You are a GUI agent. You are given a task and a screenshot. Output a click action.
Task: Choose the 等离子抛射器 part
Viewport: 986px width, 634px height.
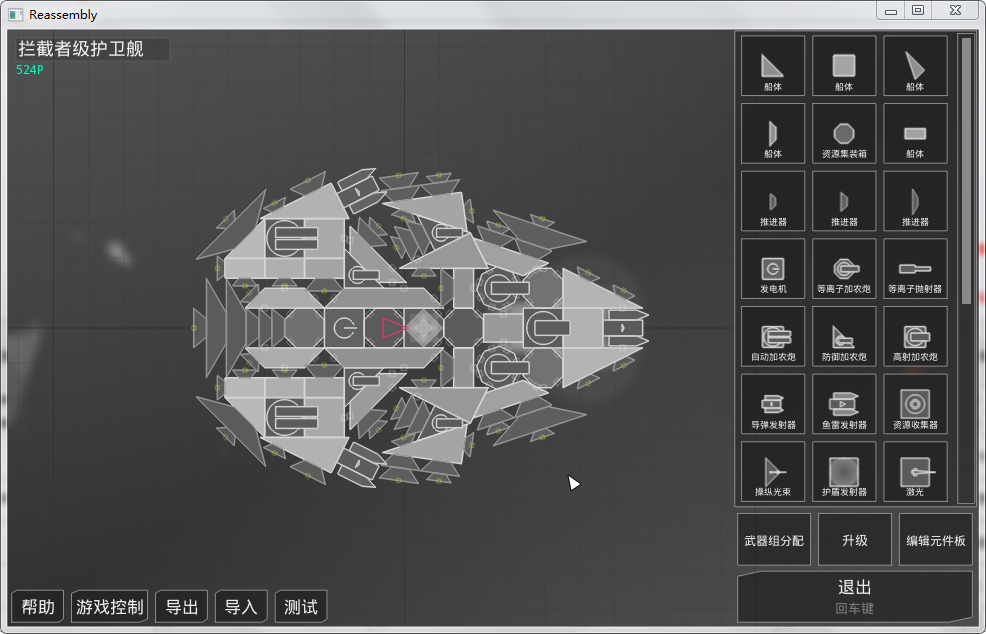(915, 269)
